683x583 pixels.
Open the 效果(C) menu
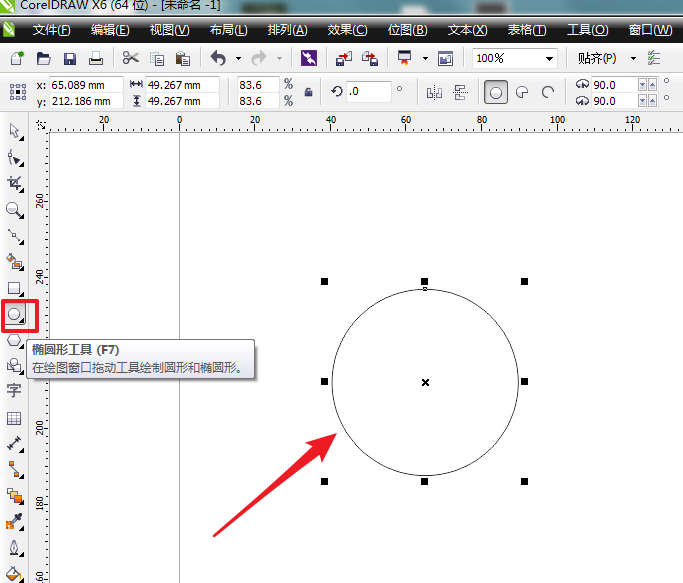(x=347, y=30)
